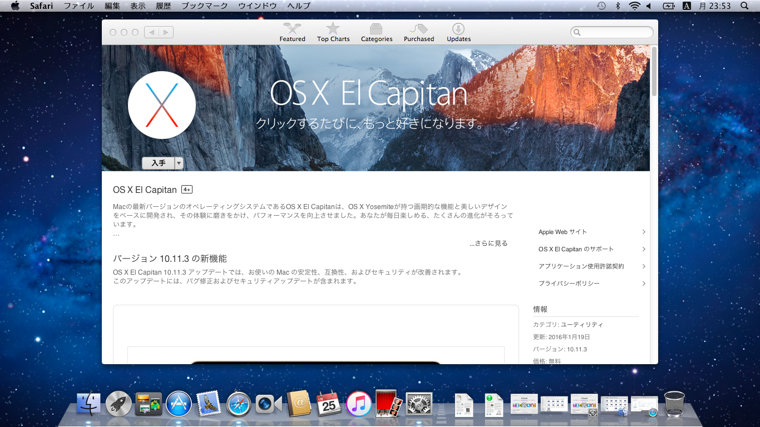Open System Preferences gear in Dock

[x=419, y=404]
